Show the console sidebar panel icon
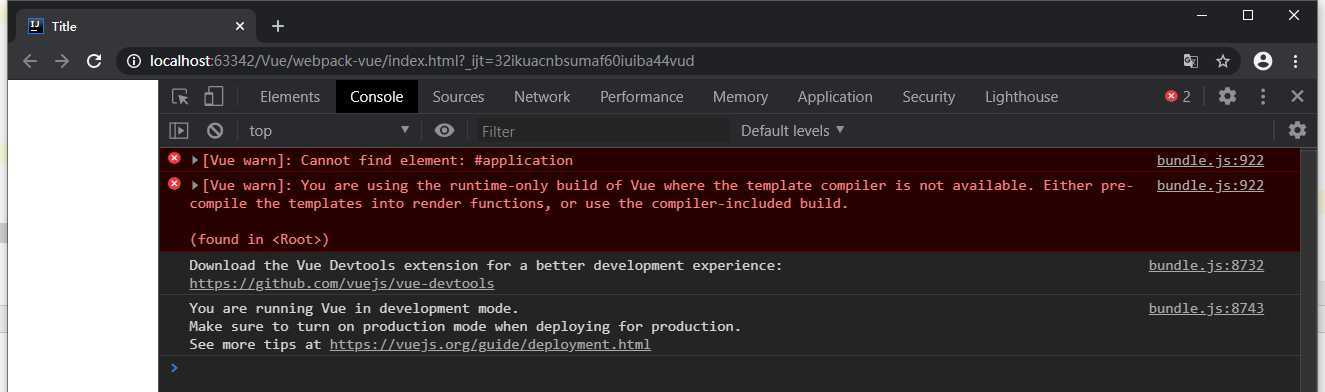 179,130
